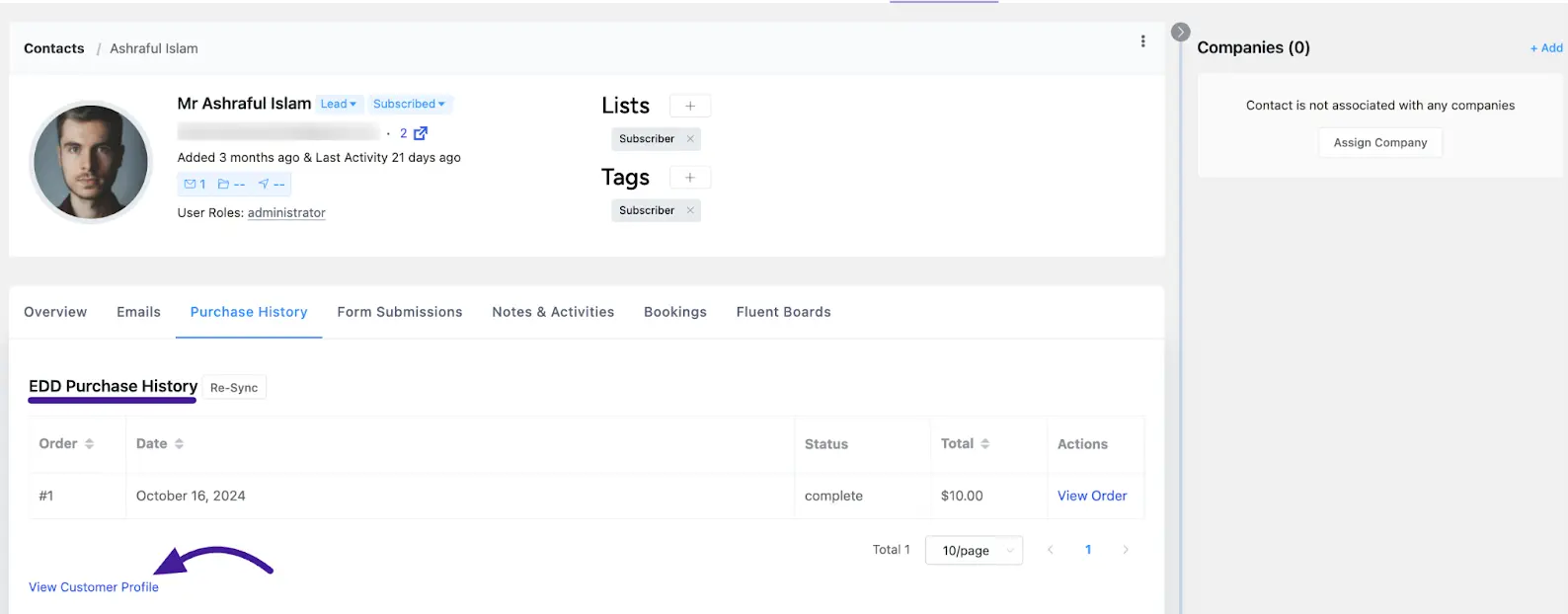Click the email count envelope icon
This screenshot has width=1568, height=614.
point(191,184)
